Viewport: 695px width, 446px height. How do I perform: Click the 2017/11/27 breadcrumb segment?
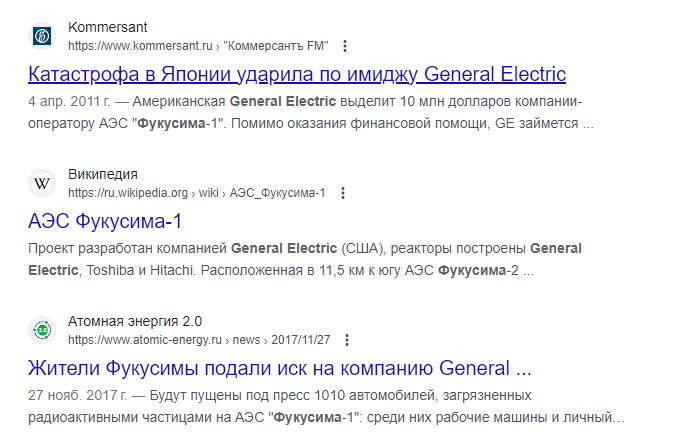pyautogui.click(x=301, y=340)
